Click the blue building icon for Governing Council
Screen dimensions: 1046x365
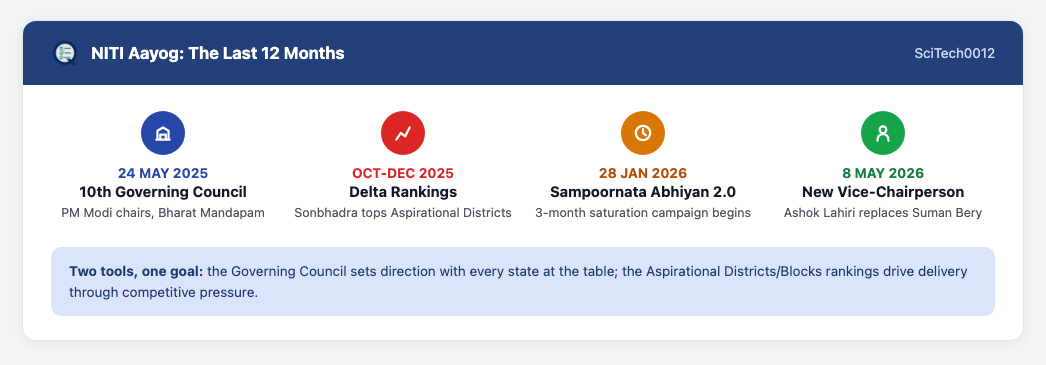163,133
